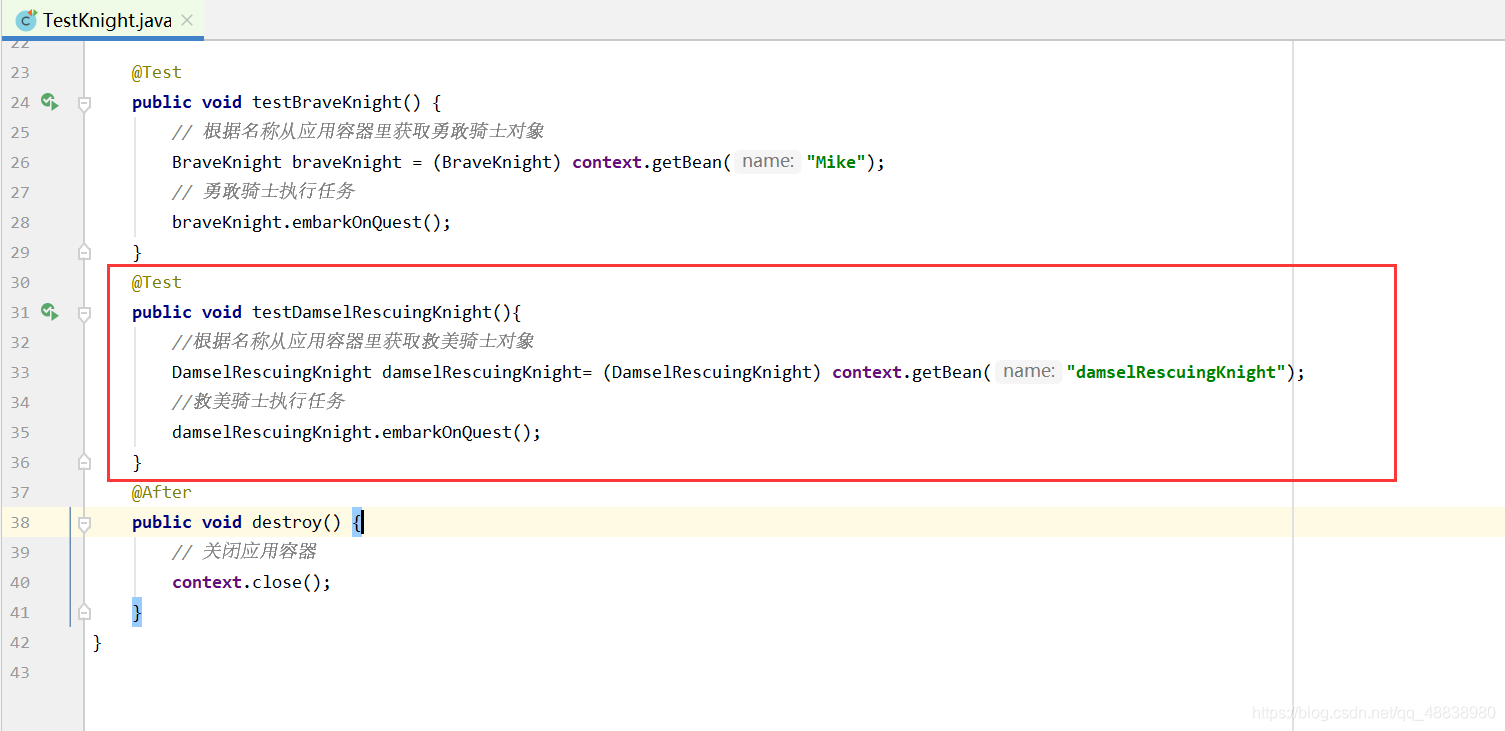
Task: Place cursor on testDamselRescuingKnight method name
Action: click(x=372, y=312)
